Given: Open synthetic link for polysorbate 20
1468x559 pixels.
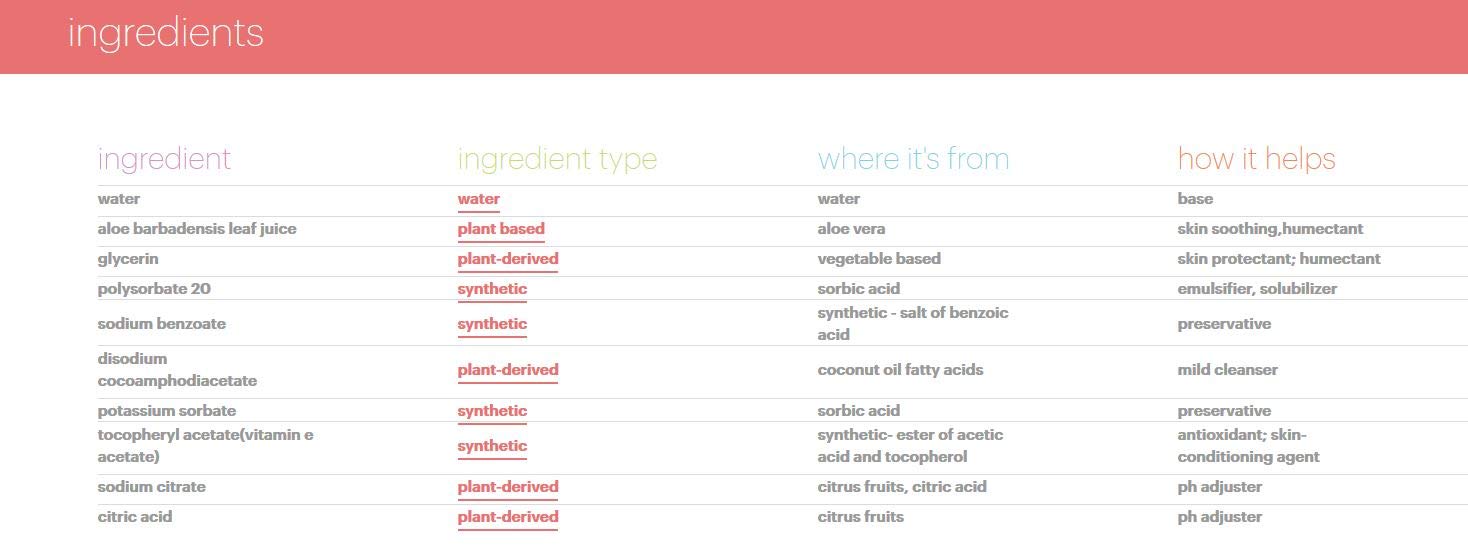Looking at the screenshot, I should pos(492,289).
